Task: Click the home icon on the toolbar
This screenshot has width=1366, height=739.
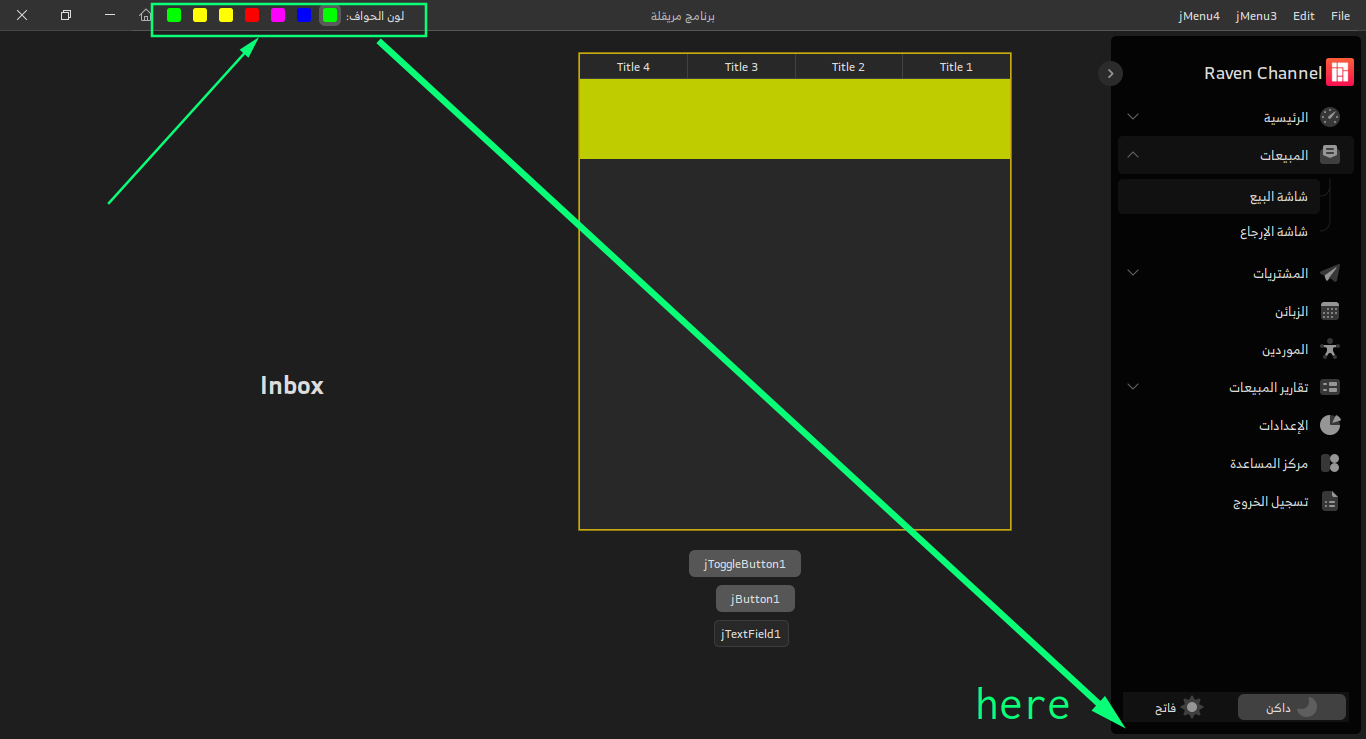Action: 144,15
